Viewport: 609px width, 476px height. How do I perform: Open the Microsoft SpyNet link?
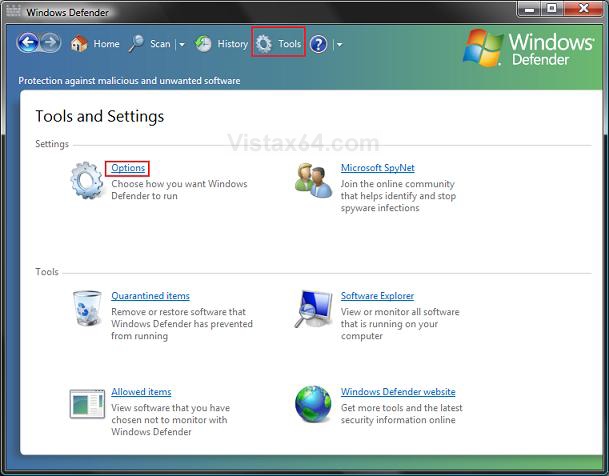pyautogui.click(x=378, y=168)
